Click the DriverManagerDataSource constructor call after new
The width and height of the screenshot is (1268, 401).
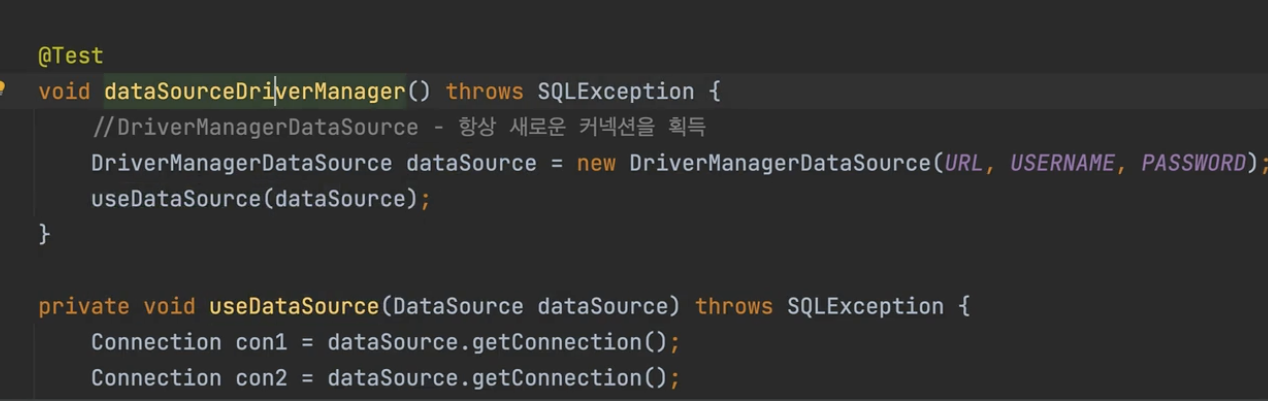pos(780,163)
